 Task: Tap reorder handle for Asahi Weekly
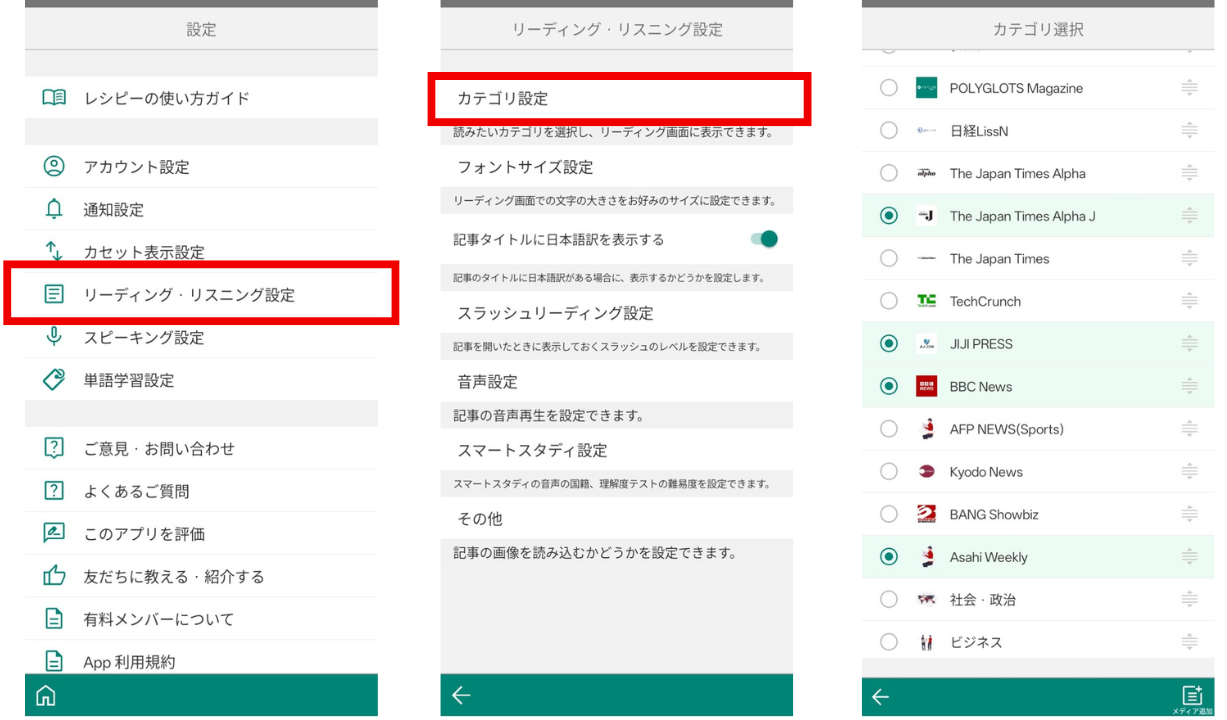1188,557
